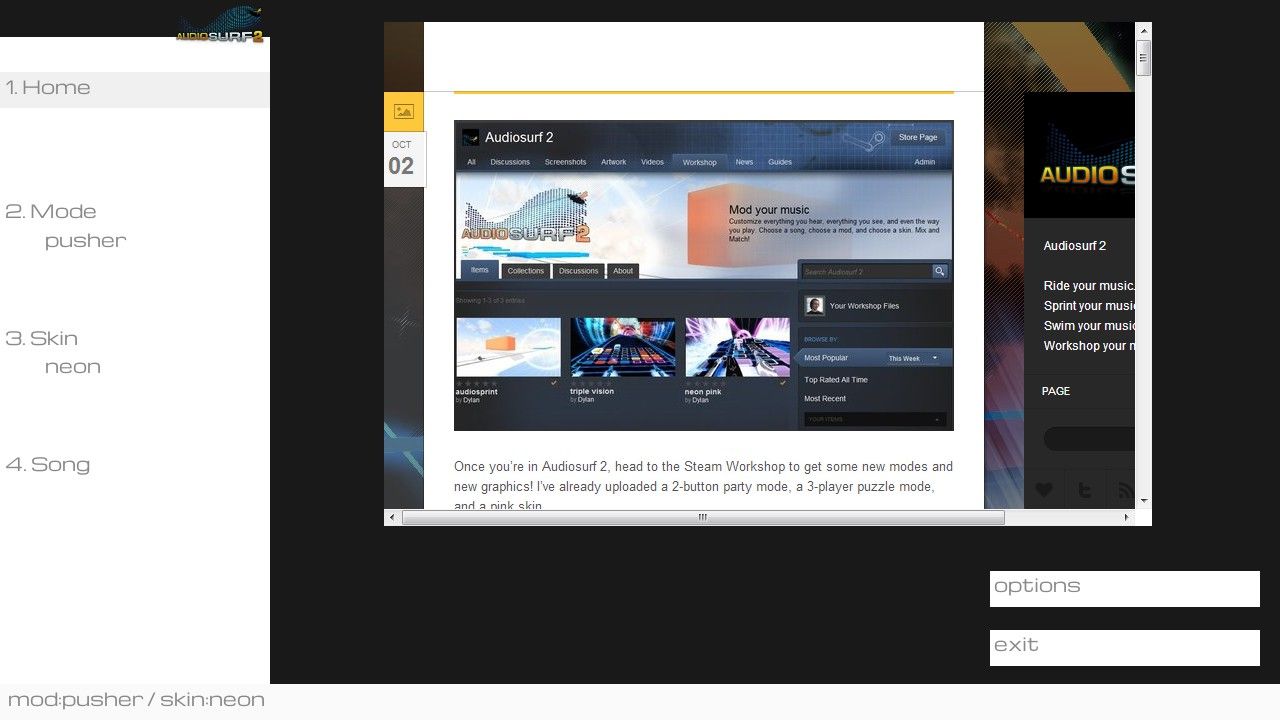
Task: Click the 'Audiosurf 2' sidebar heading
Action: click(x=1075, y=246)
